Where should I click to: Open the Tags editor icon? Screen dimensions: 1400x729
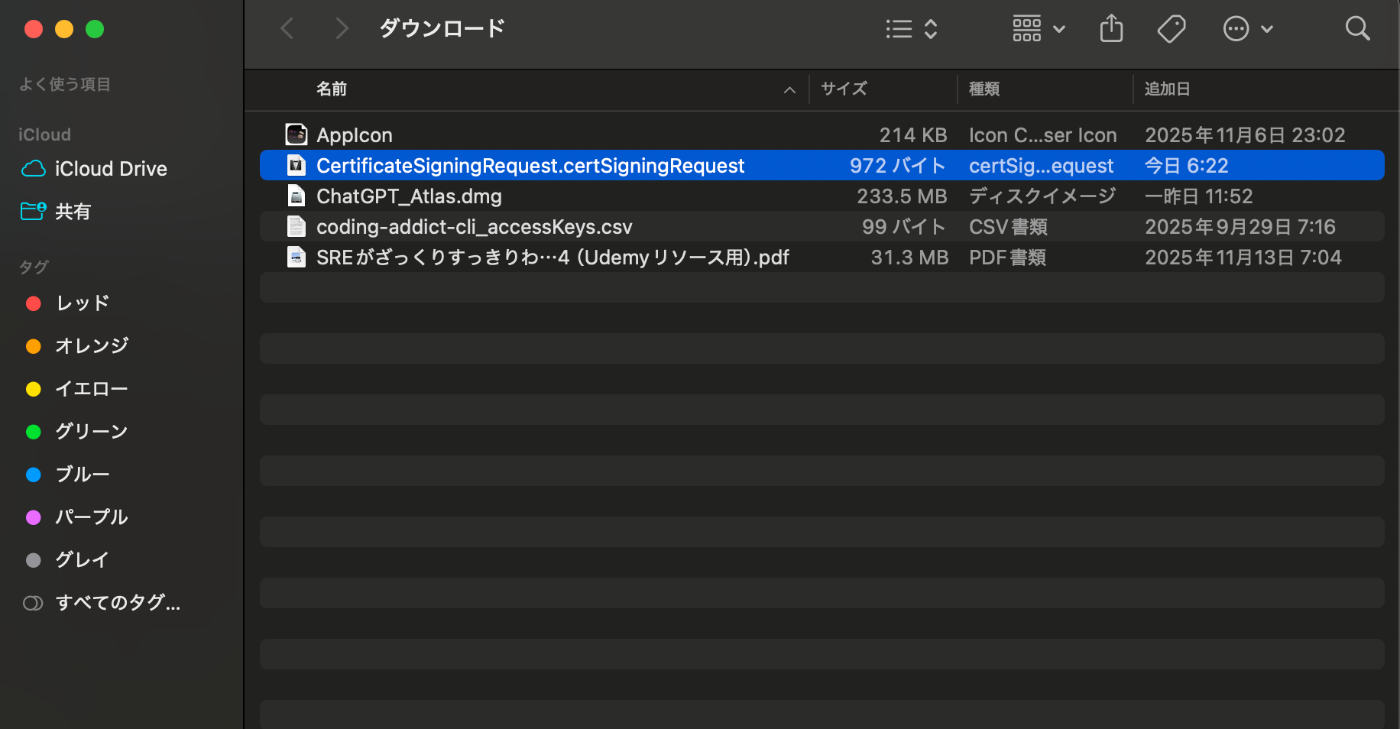1171,29
